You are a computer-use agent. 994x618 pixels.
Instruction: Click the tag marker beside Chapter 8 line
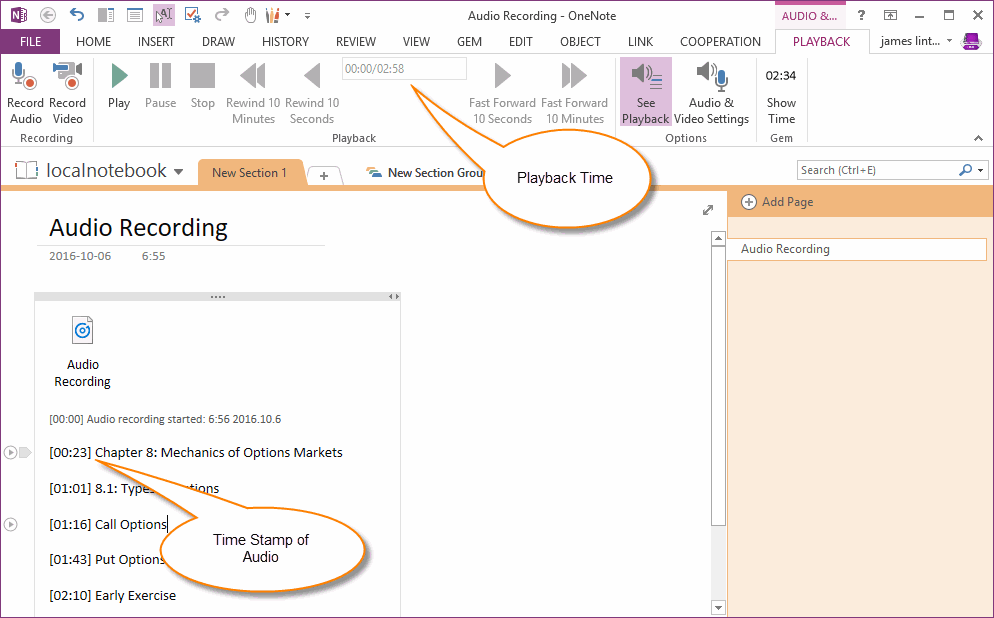click(25, 453)
